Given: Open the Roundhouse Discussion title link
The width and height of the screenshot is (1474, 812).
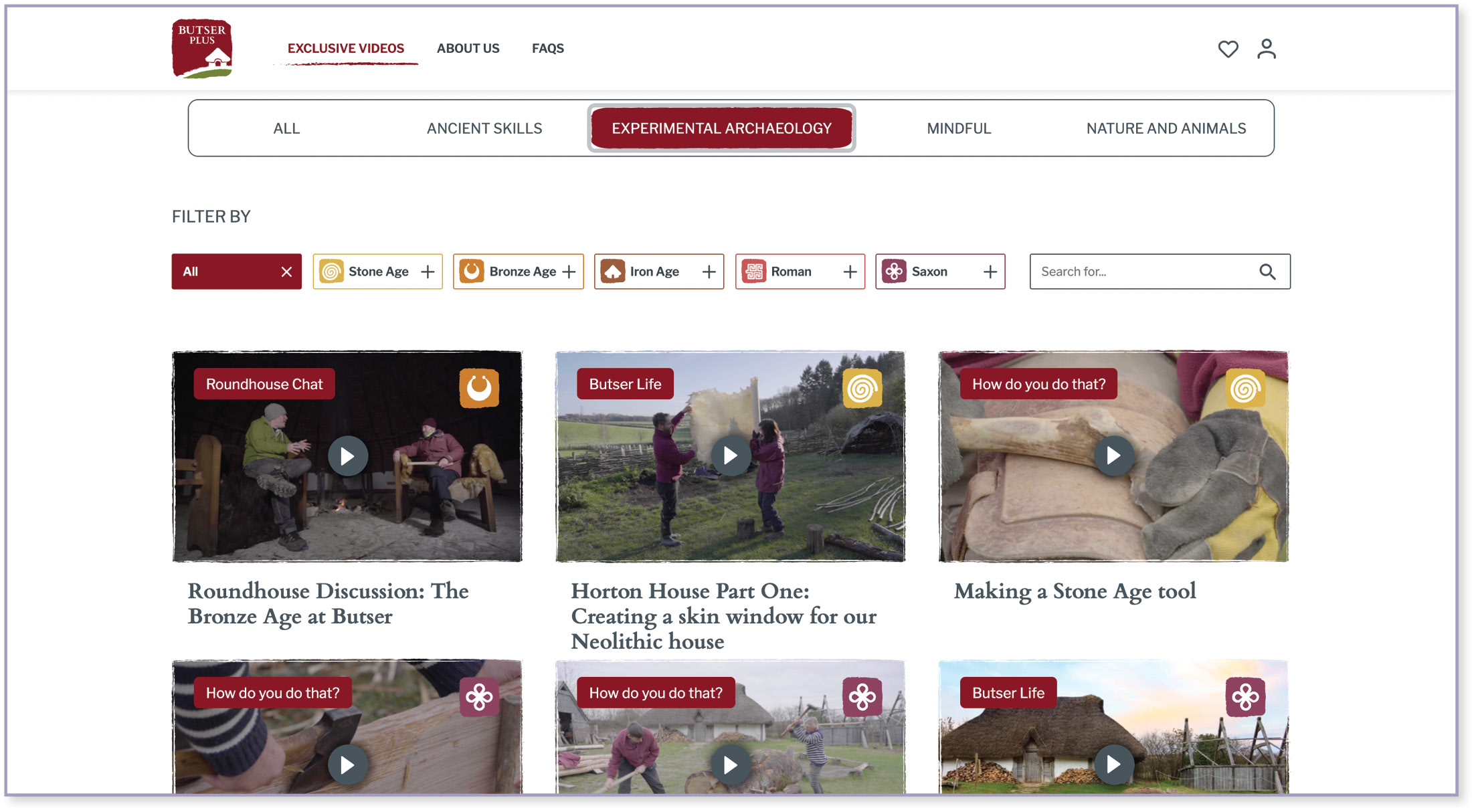Looking at the screenshot, I should pos(328,603).
